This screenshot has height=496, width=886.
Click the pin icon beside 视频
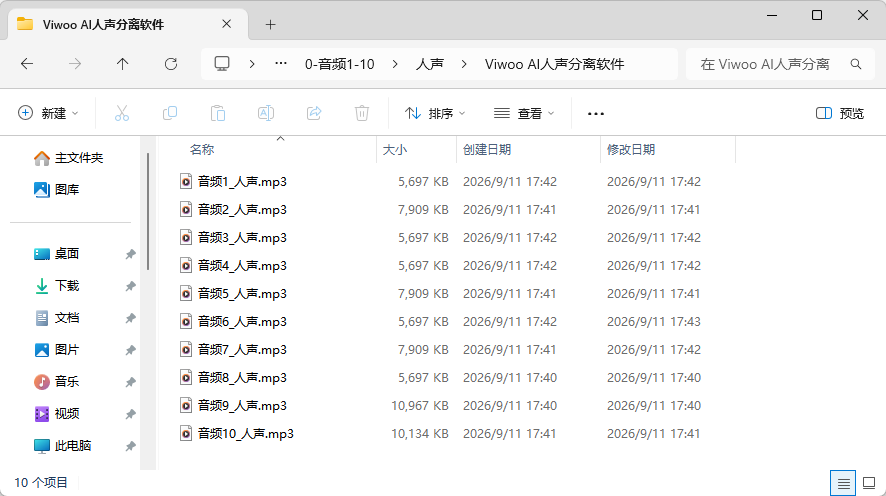tap(131, 414)
